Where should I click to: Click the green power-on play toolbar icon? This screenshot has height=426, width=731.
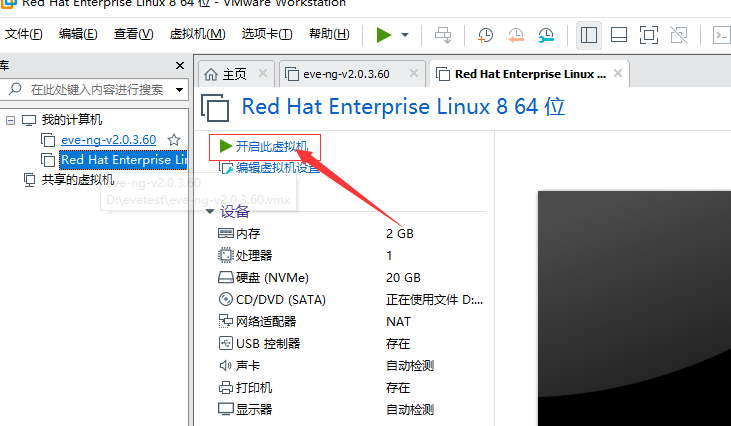tap(384, 35)
